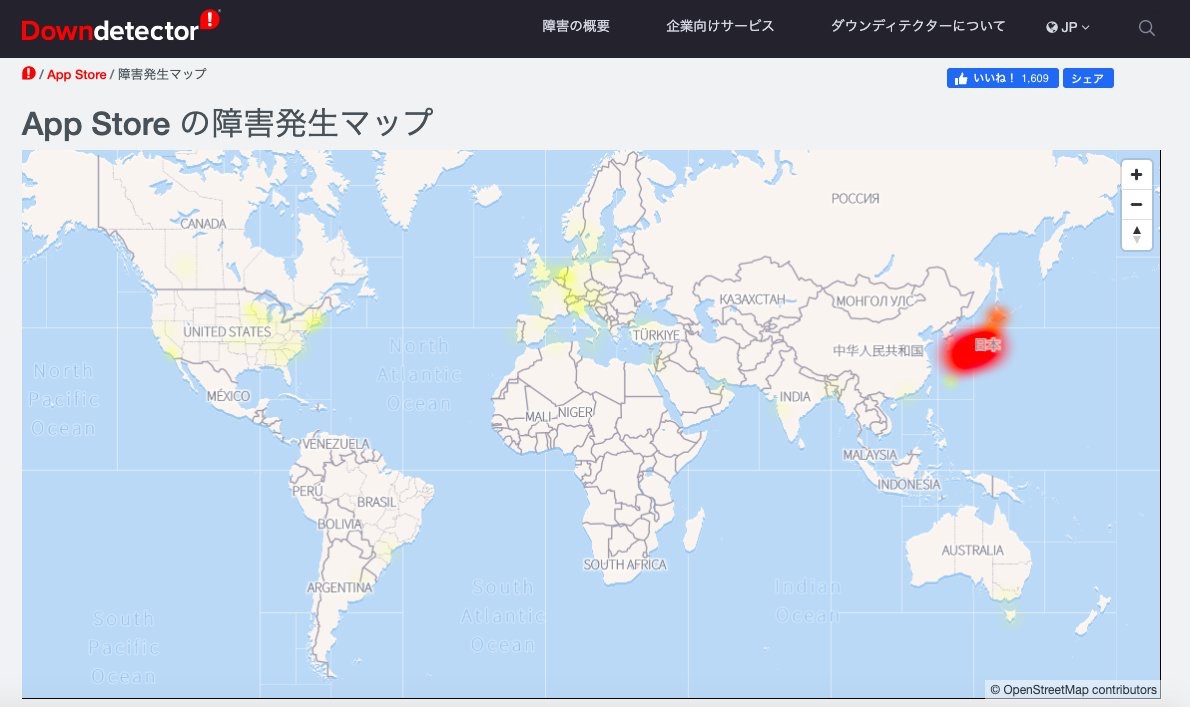Viewport: 1190px width, 707px height.
Task: Click the App Store breadcrumb link
Action: click(x=76, y=75)
